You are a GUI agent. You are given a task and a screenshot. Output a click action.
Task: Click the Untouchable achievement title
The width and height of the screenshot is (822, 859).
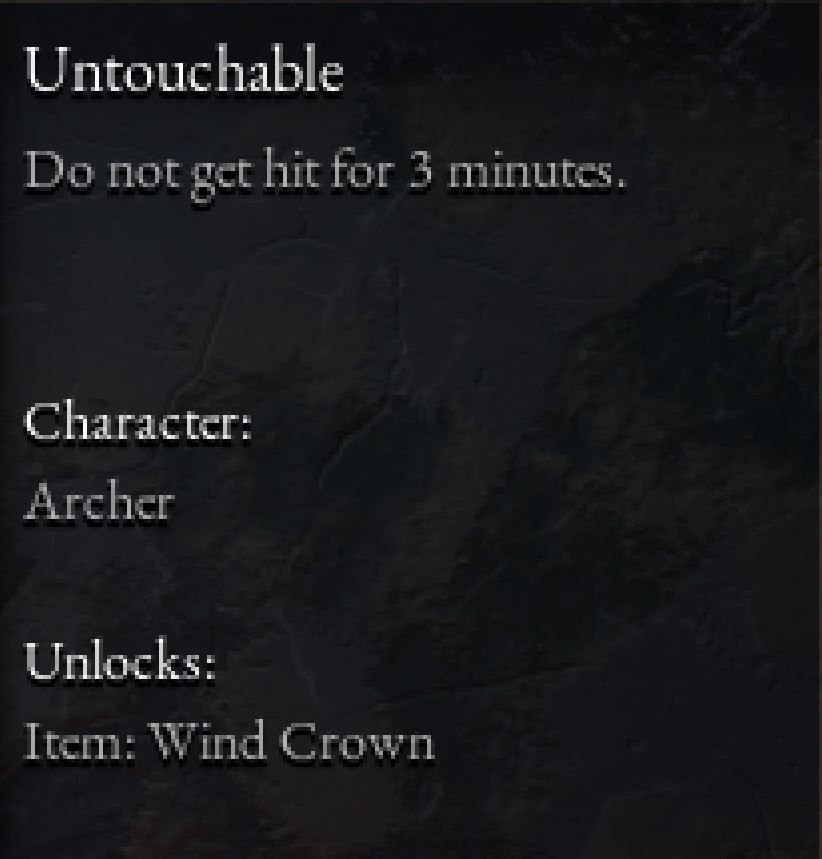[x=184, y=71]
